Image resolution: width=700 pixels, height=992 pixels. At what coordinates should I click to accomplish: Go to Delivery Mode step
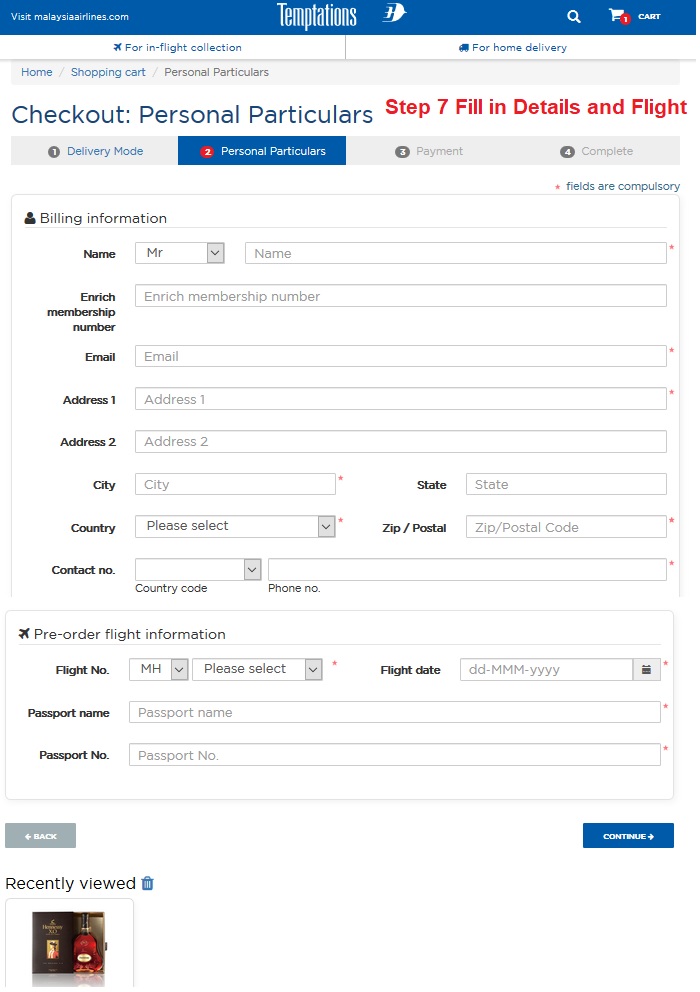95,151
